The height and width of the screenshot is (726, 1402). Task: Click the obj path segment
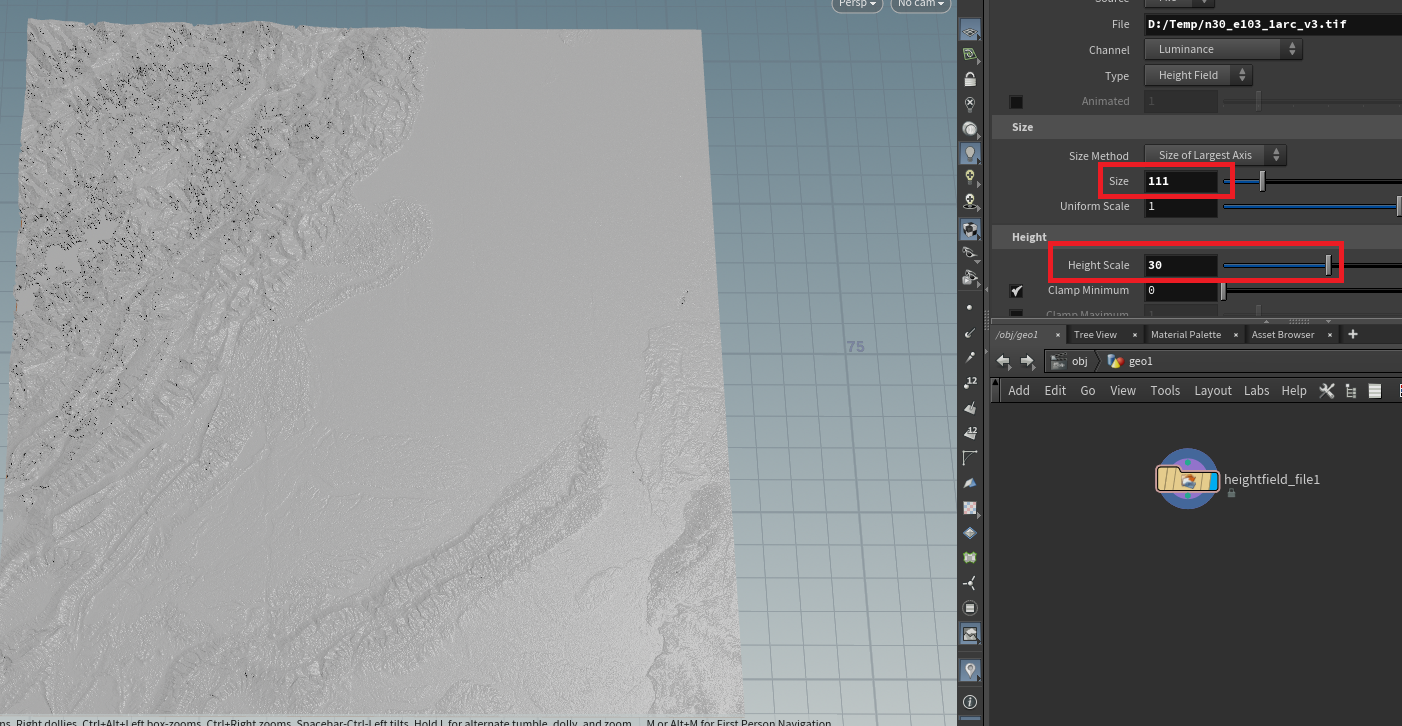click(x=1071, y=361)
